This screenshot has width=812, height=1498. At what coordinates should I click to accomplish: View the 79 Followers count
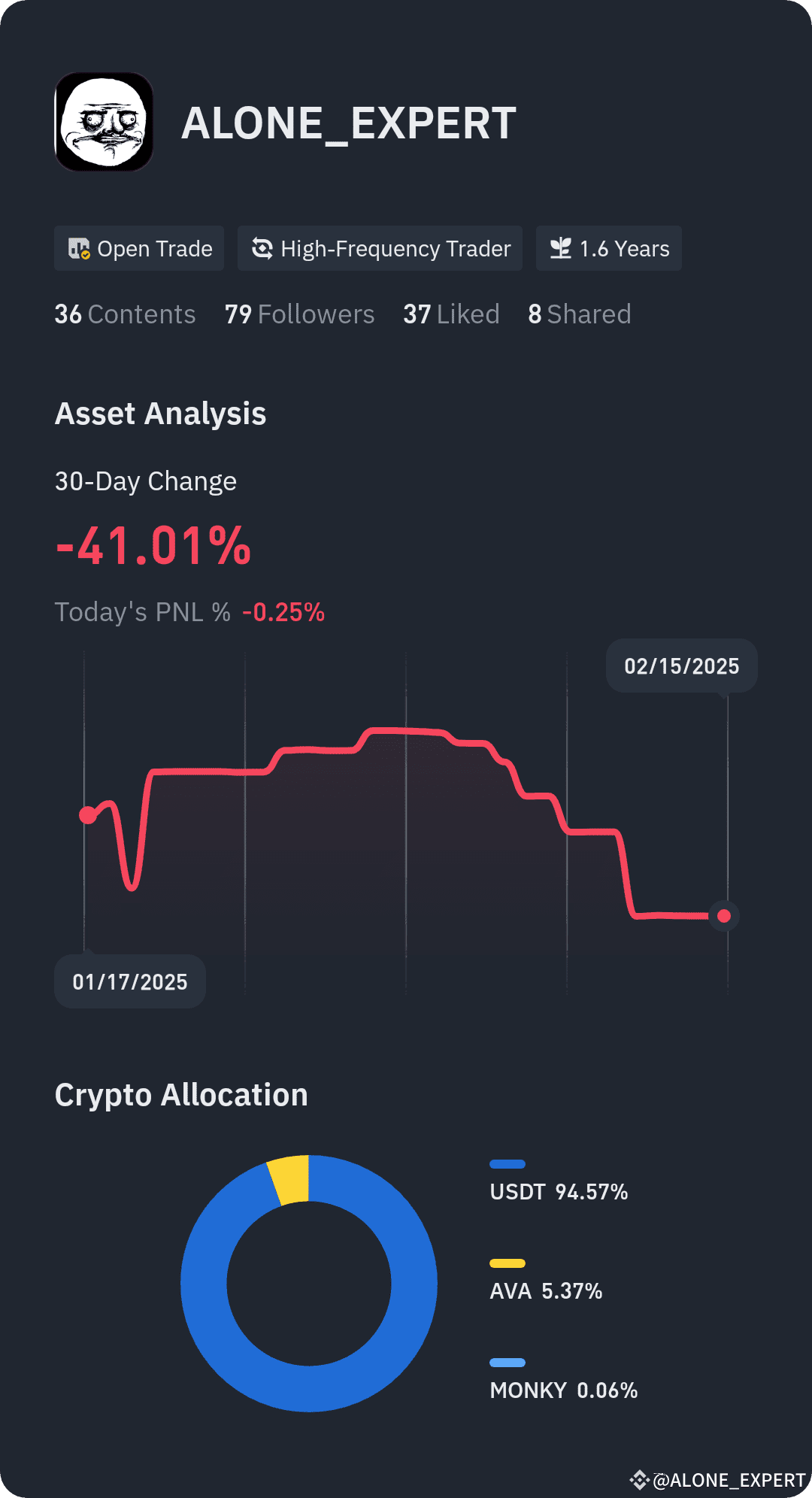(299, 314)
